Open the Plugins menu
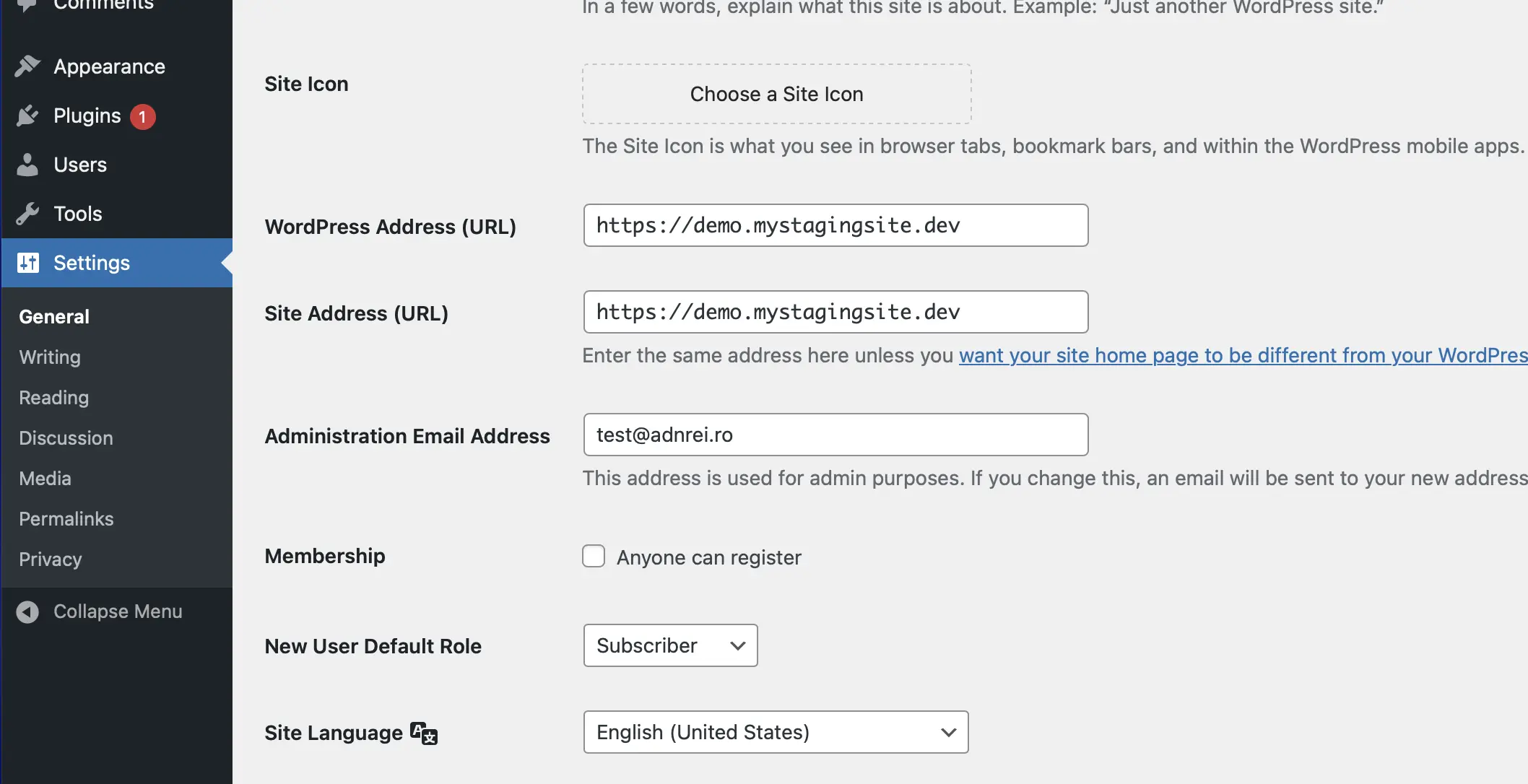 pyautogui.click(x=117, y=116)
